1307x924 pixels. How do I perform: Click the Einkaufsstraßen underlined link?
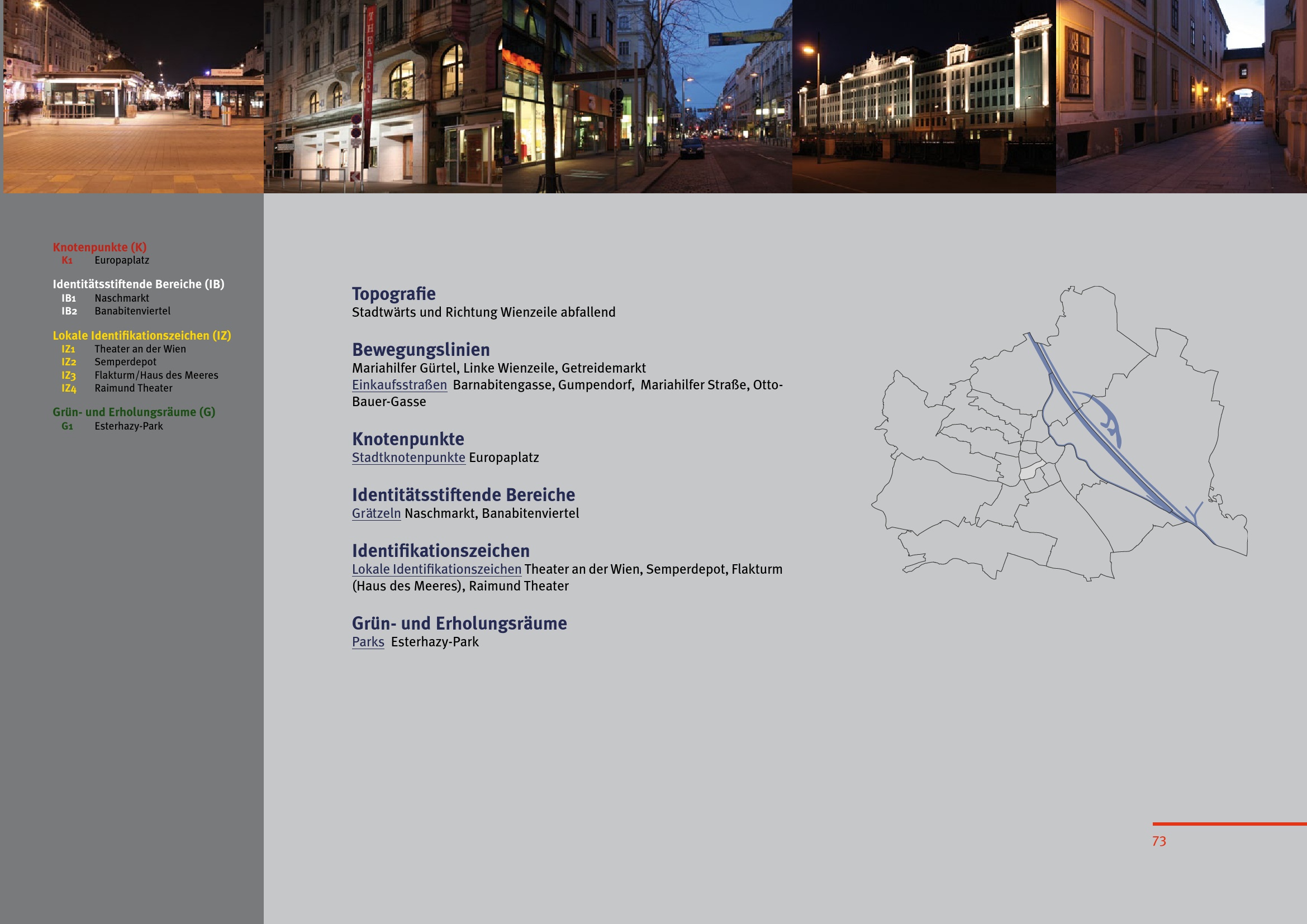(x=399, y=385)
